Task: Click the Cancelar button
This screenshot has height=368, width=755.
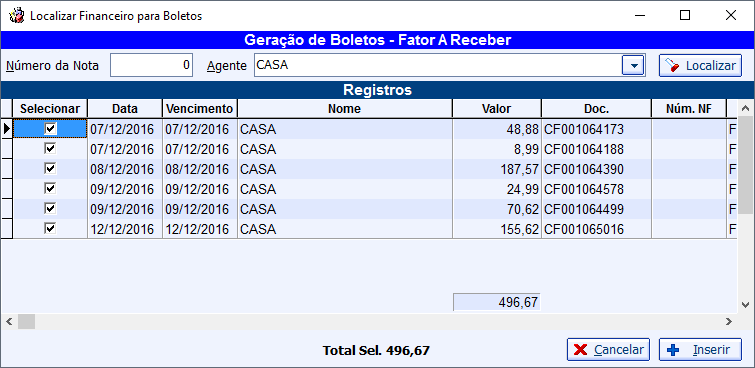Action: click(609, 350)
